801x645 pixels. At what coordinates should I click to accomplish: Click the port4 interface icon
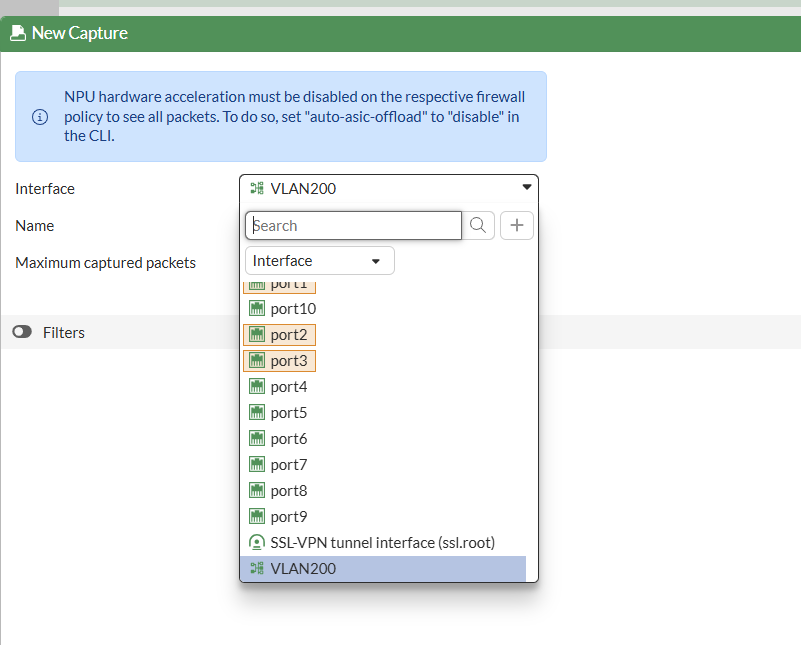[x=257, y=387]
